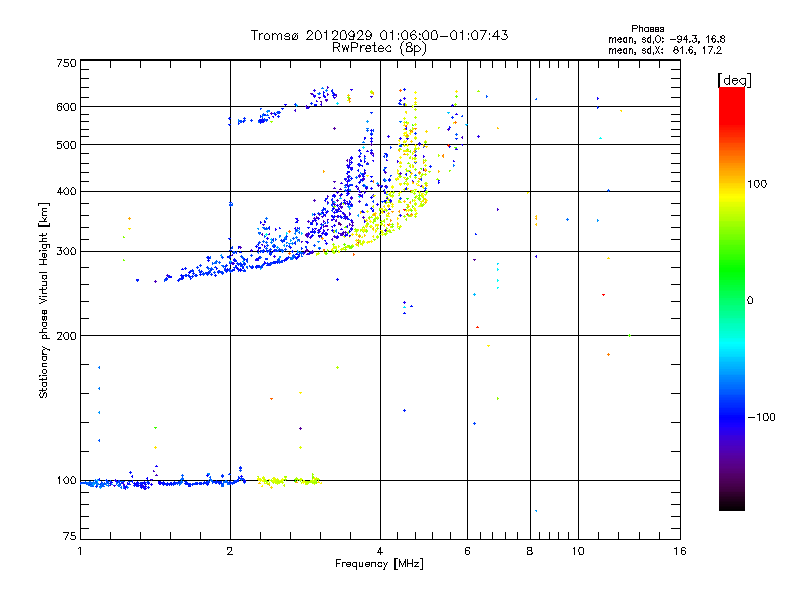Click the x-axis tick label '6'
Image resolution: width=800 pixels, height=600 pixels.
pyautogui.click(x=467, y=551)
